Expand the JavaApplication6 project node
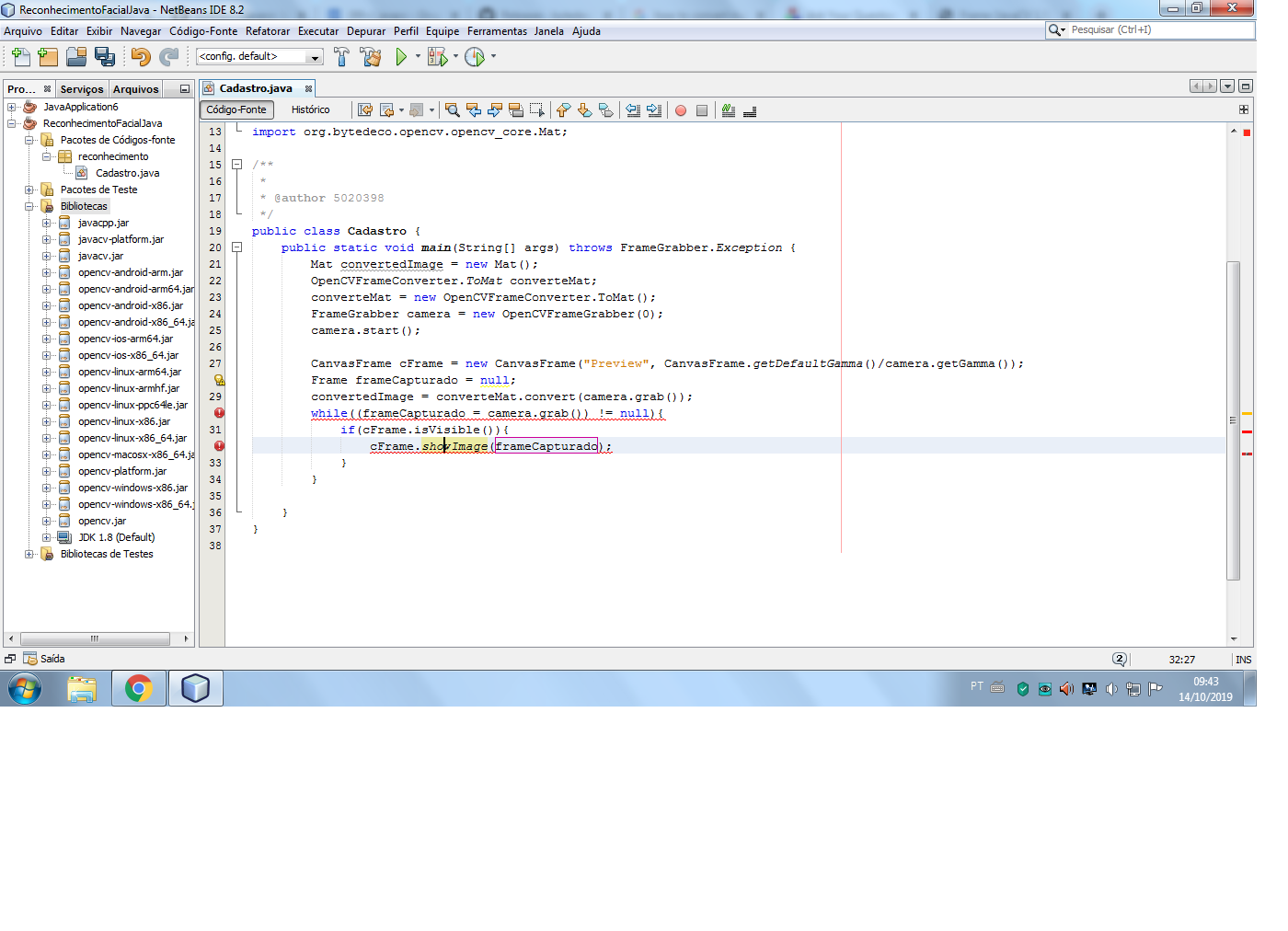 tap(12, 107)
